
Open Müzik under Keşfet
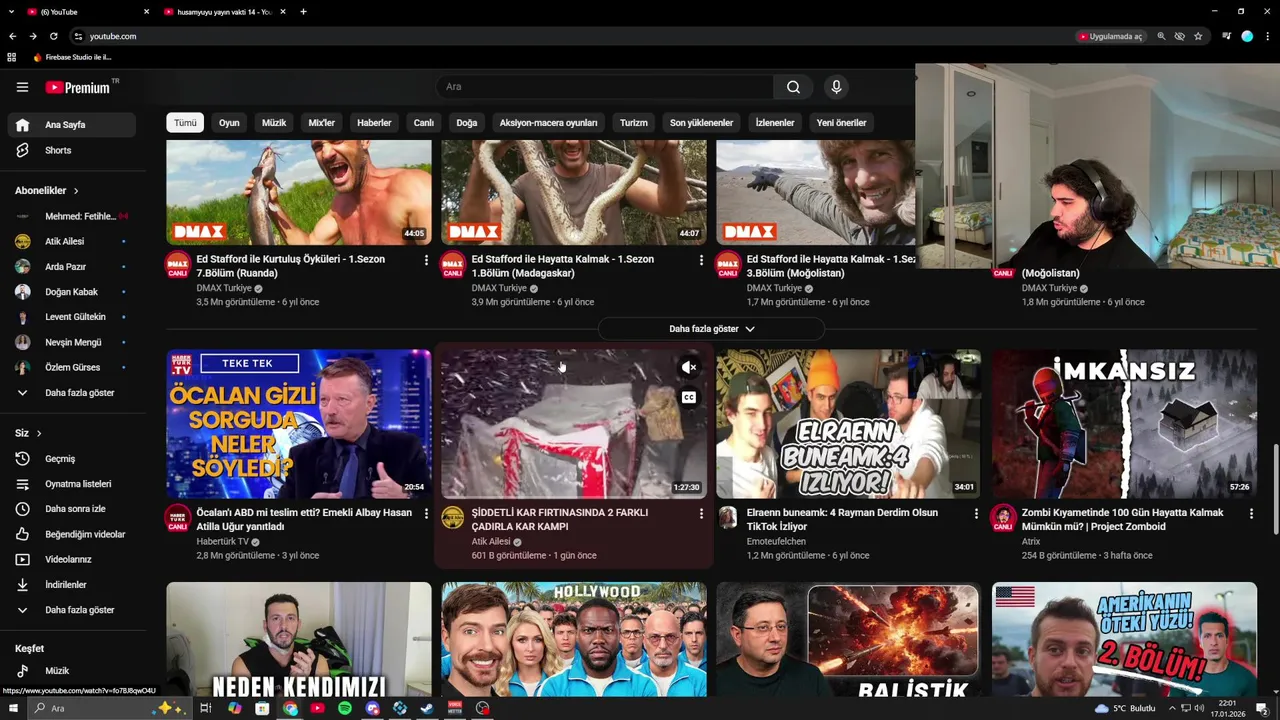point(71,671)
